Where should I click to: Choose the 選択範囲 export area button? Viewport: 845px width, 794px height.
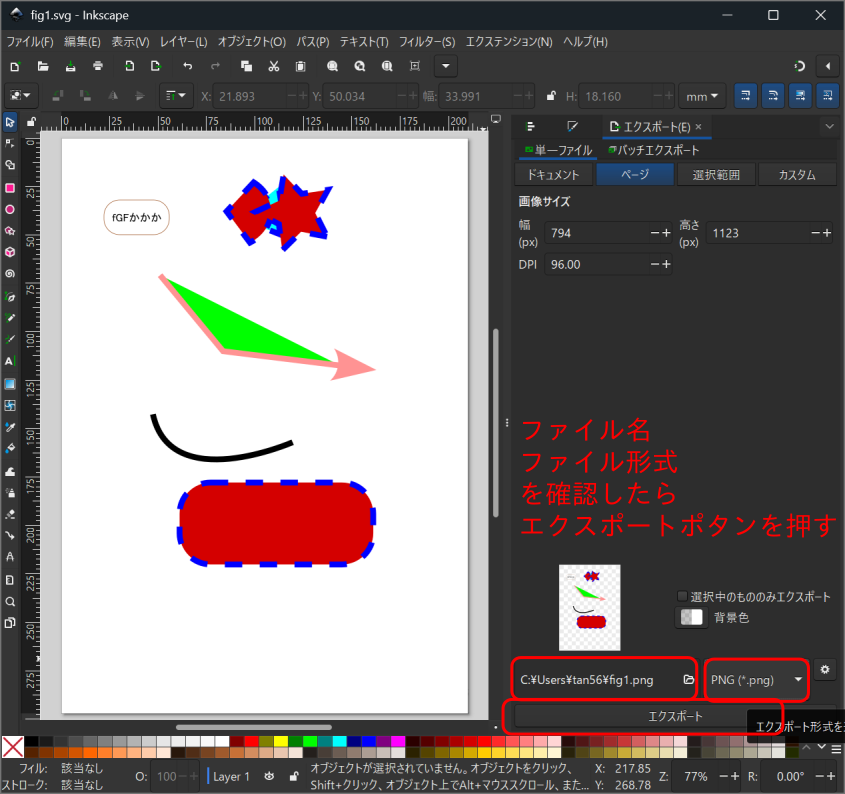[x=716, y=174]
